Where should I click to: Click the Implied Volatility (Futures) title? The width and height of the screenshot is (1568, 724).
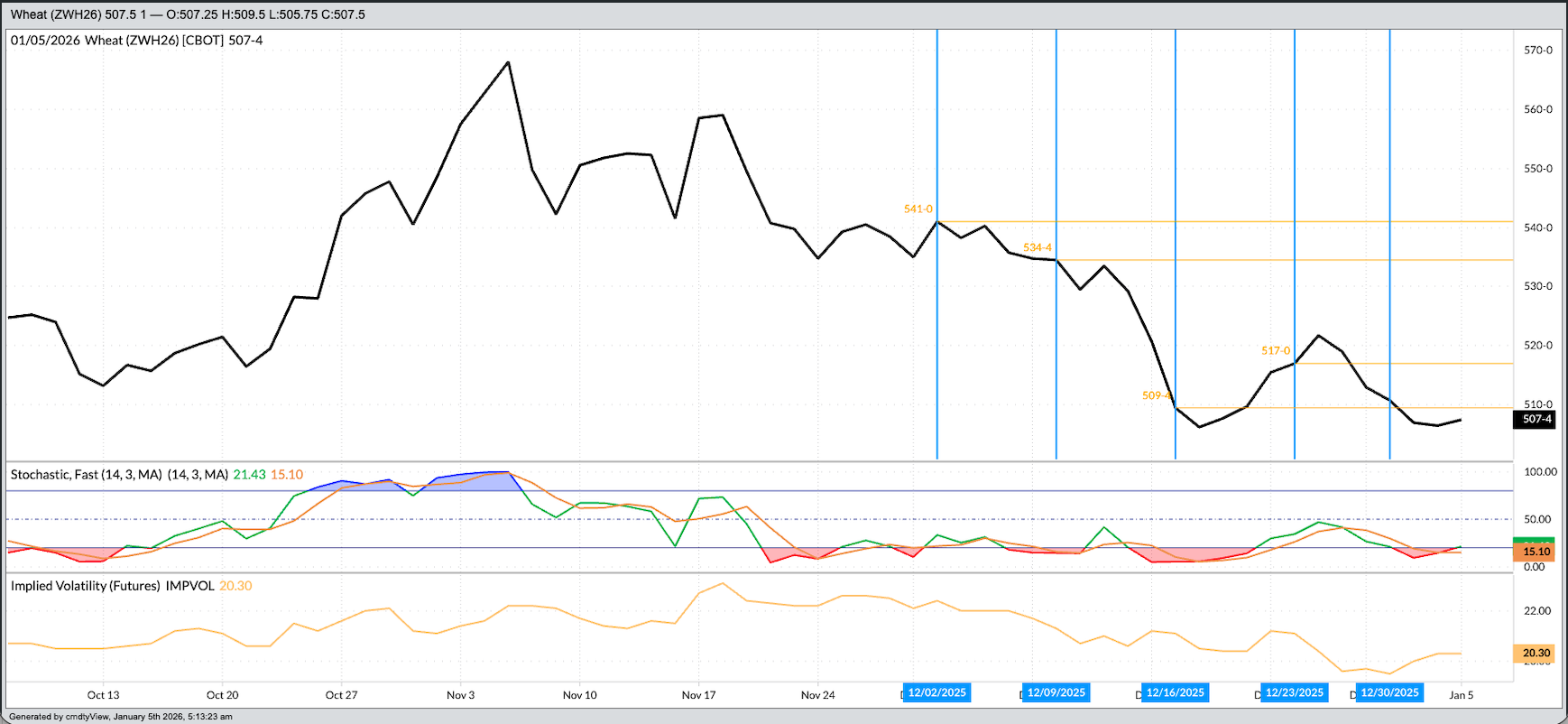click(112, 586)
